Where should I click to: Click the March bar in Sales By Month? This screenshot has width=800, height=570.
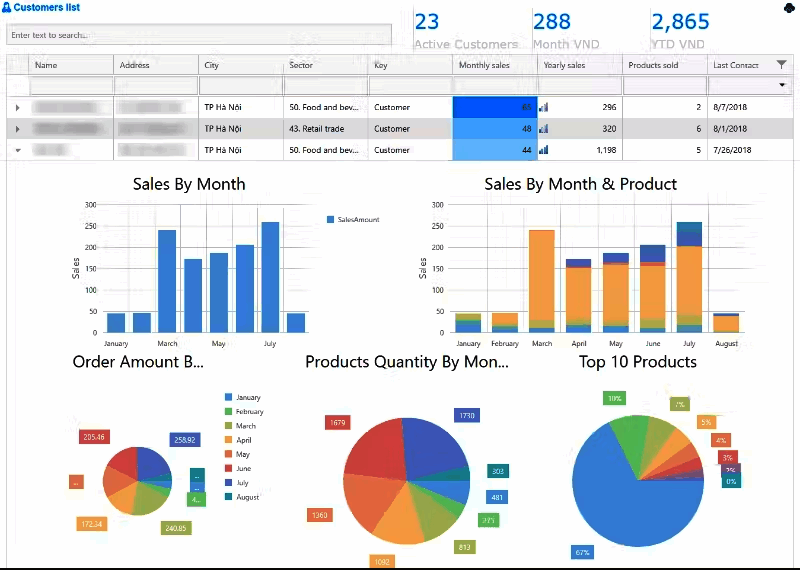coord(167,281)
